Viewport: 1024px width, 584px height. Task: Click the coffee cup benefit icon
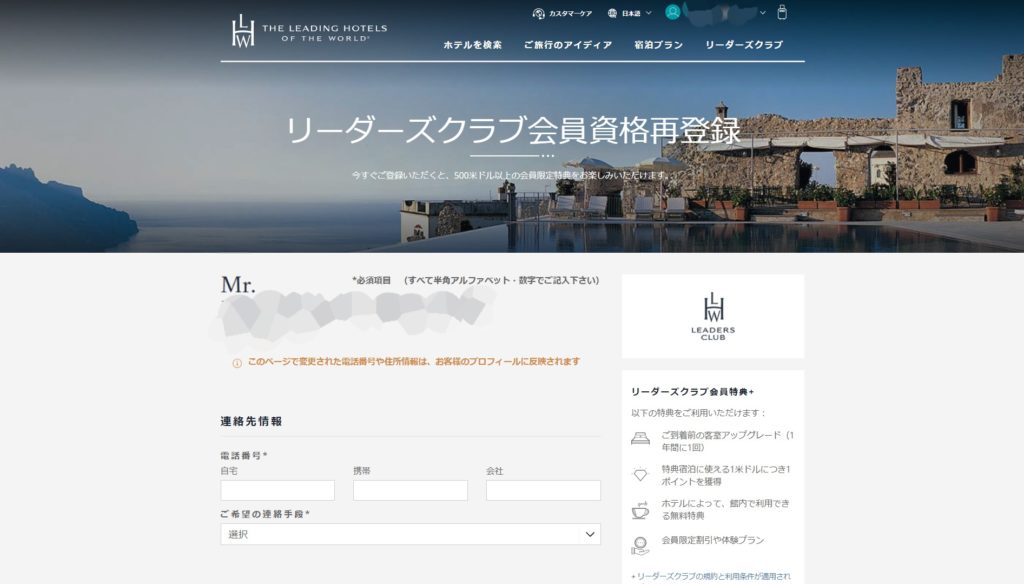[640, 510]
